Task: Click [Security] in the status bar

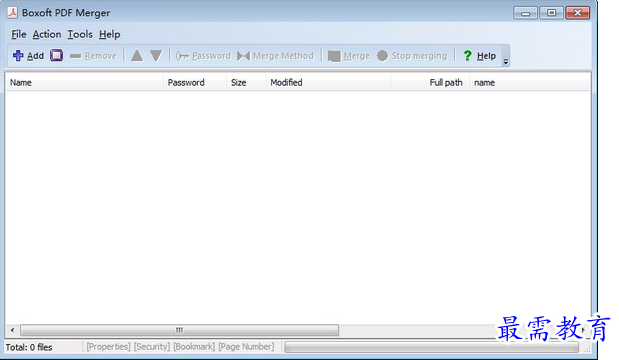Action: [152, 347]
